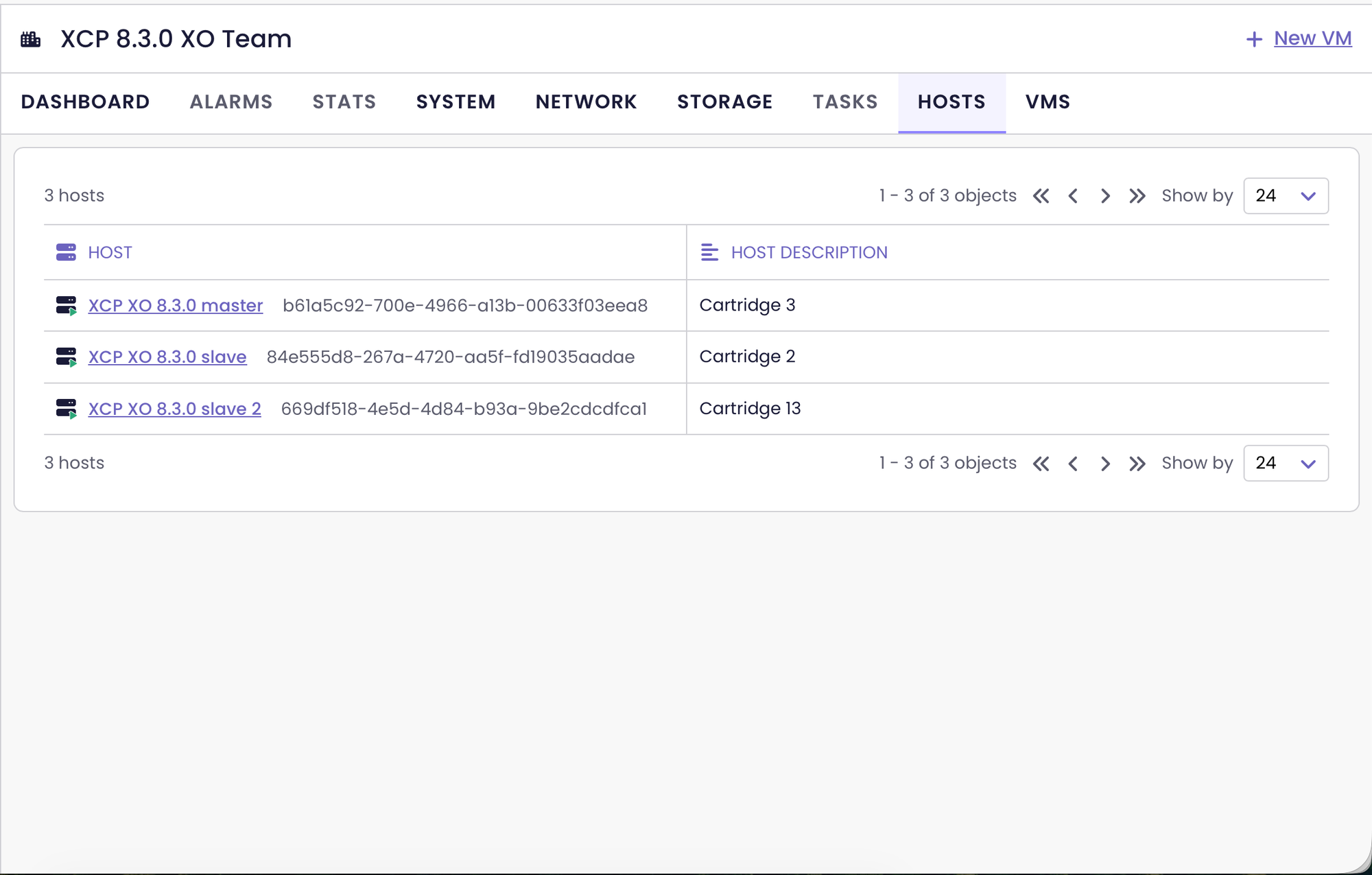Click the HOST DESCRIPTION column text icon

point(709,252)
